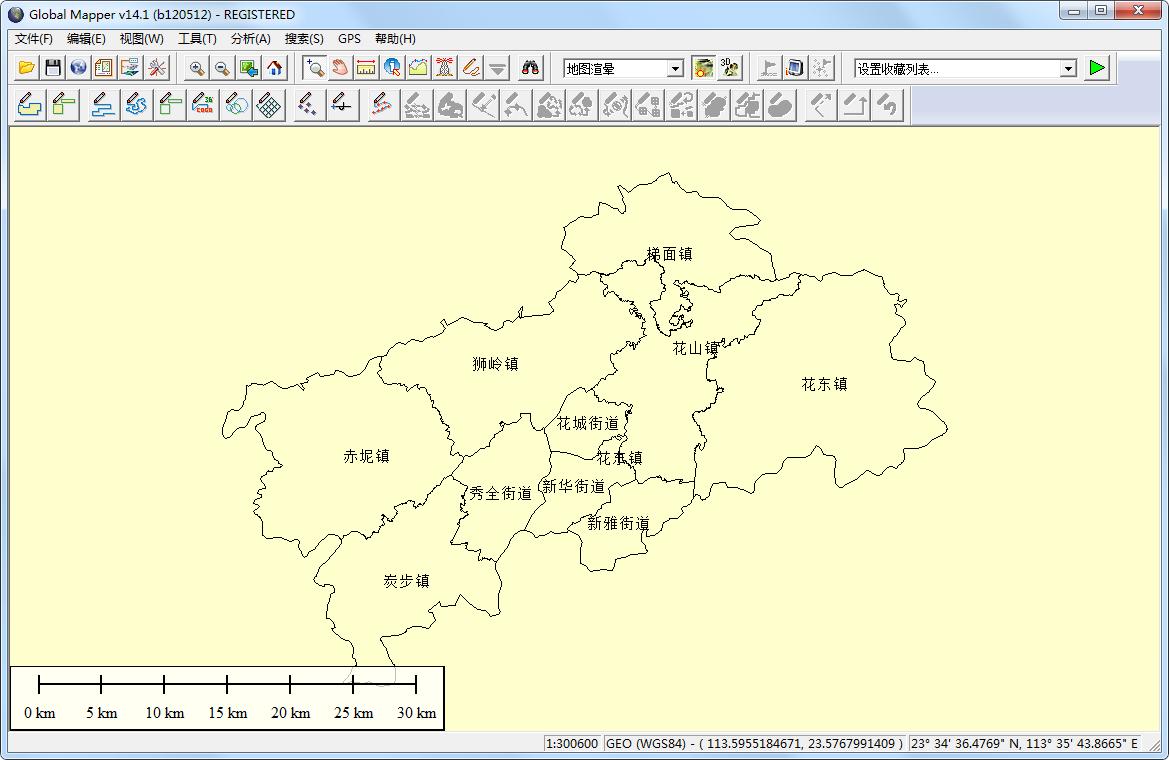1169x760 pixels.
Task: Click the 花东镇 region label on map
Action: click(x=824, y=384)
